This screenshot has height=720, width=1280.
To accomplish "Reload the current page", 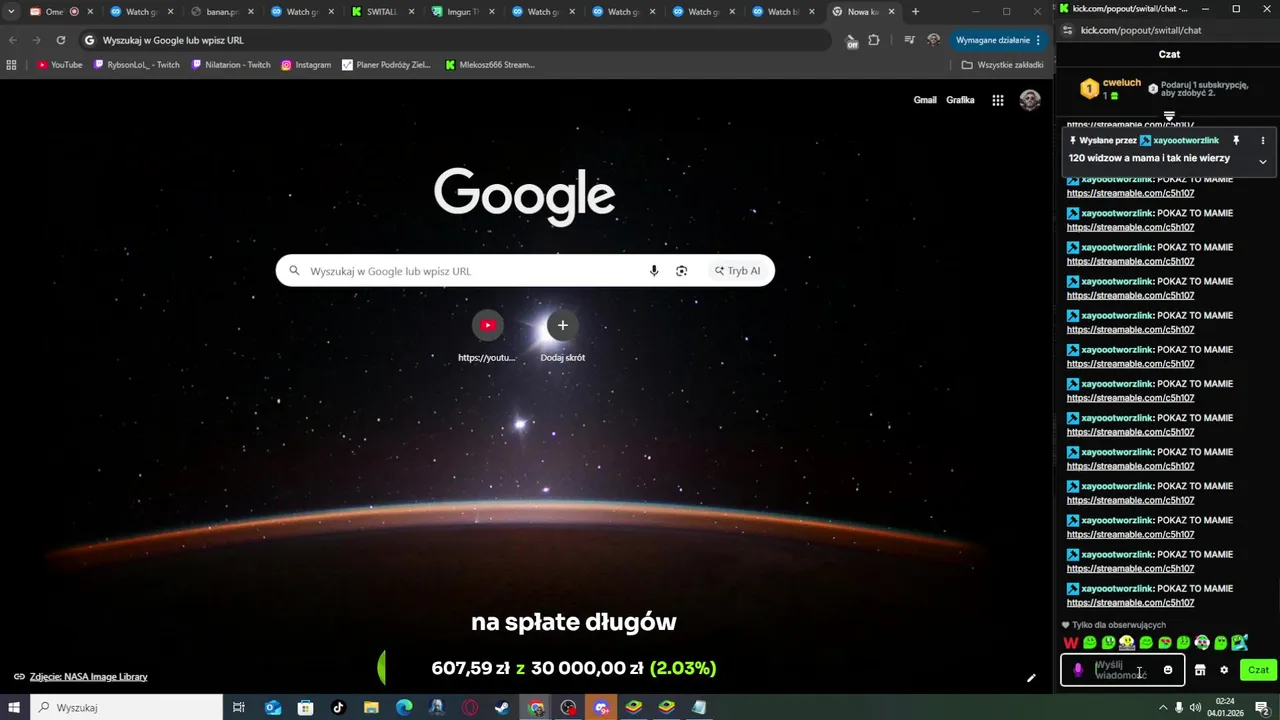I will 61,40.
